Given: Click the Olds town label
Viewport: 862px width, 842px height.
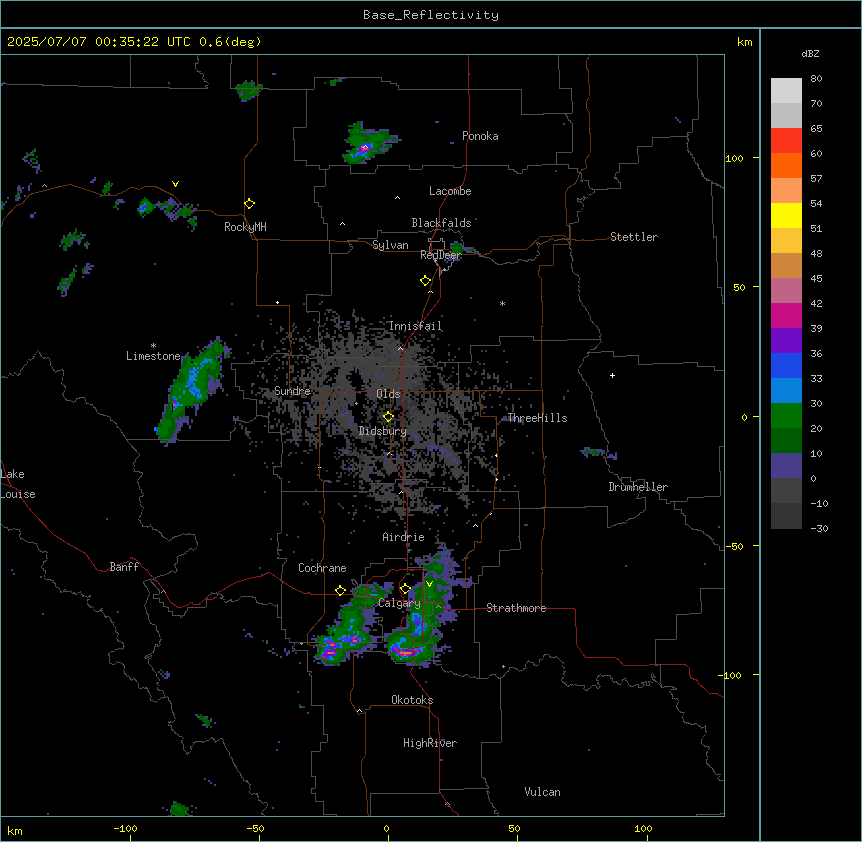Looking at the screenshot, I should pyautogui.click(x=388, y=394).
